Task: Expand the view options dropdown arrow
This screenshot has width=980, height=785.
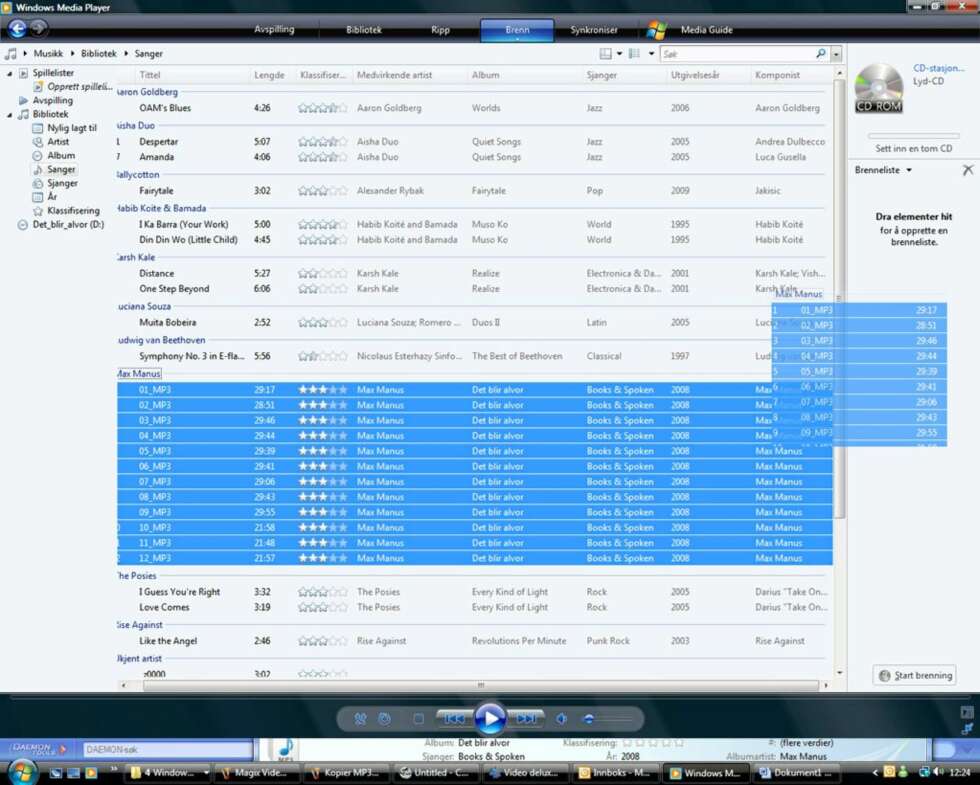Action: pos(651,54)
